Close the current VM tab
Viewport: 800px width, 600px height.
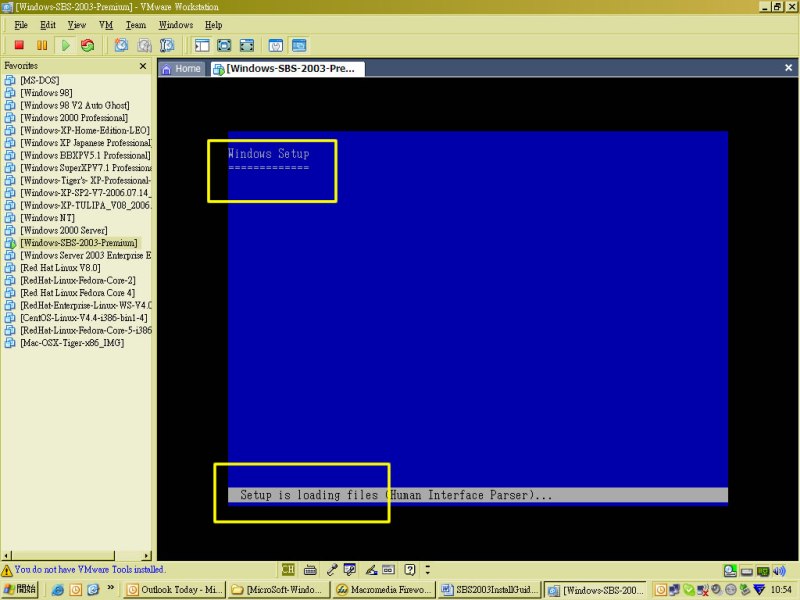(788, 68)
